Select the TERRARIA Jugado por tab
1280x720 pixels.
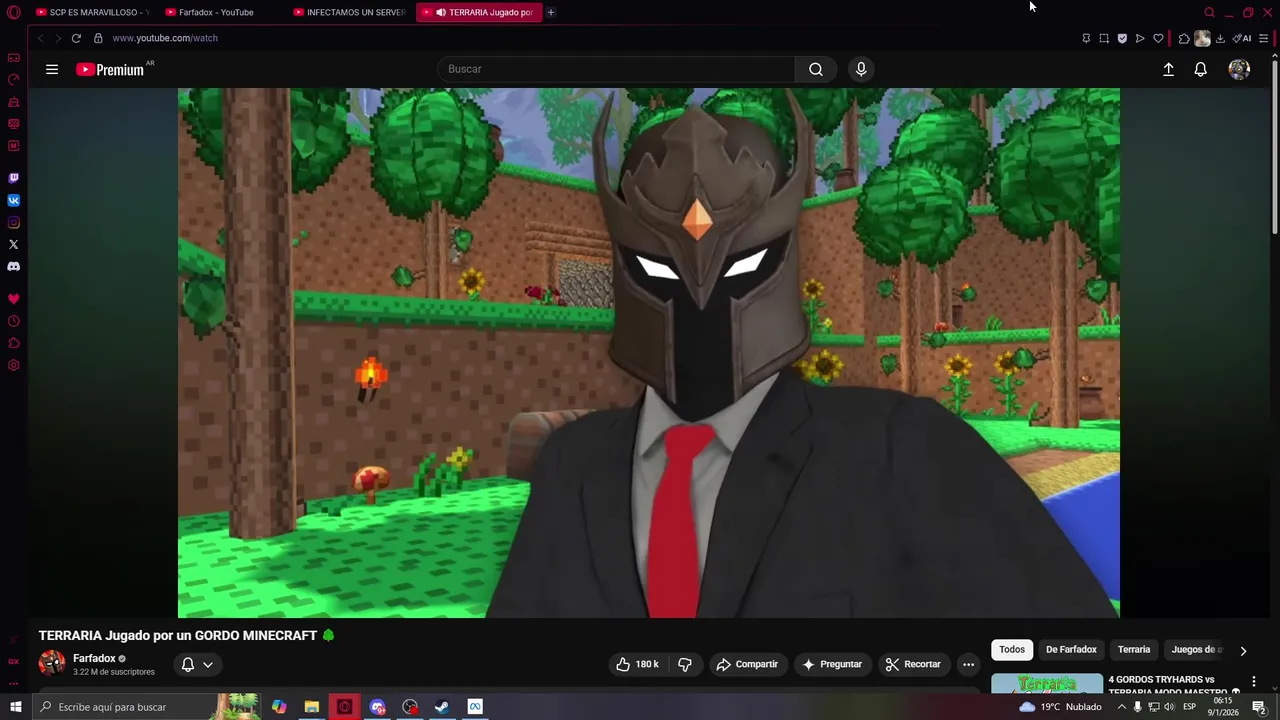pyautogui.click(x=479, y=12)
